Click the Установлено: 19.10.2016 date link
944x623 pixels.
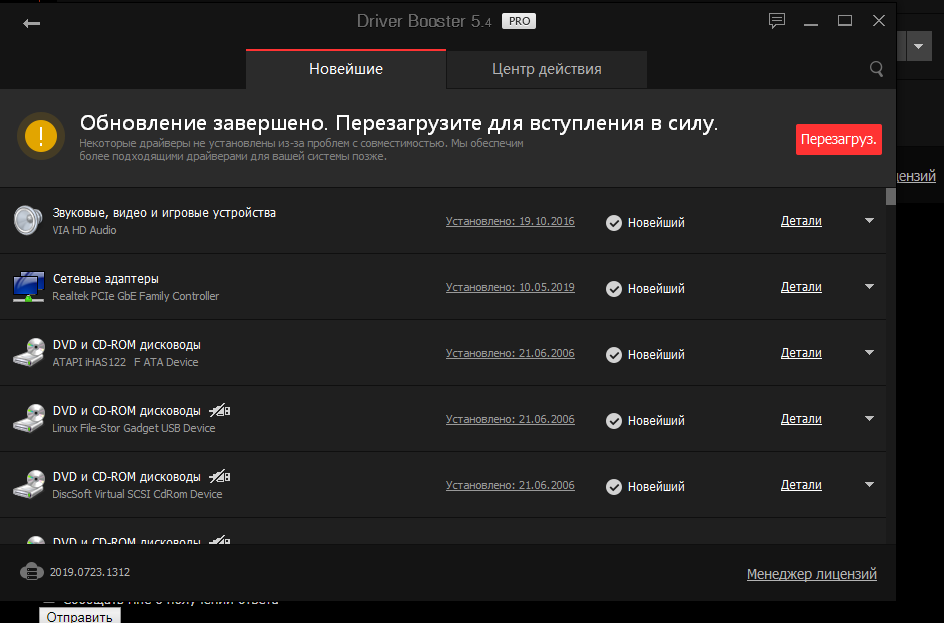click(x=510, y=222)
